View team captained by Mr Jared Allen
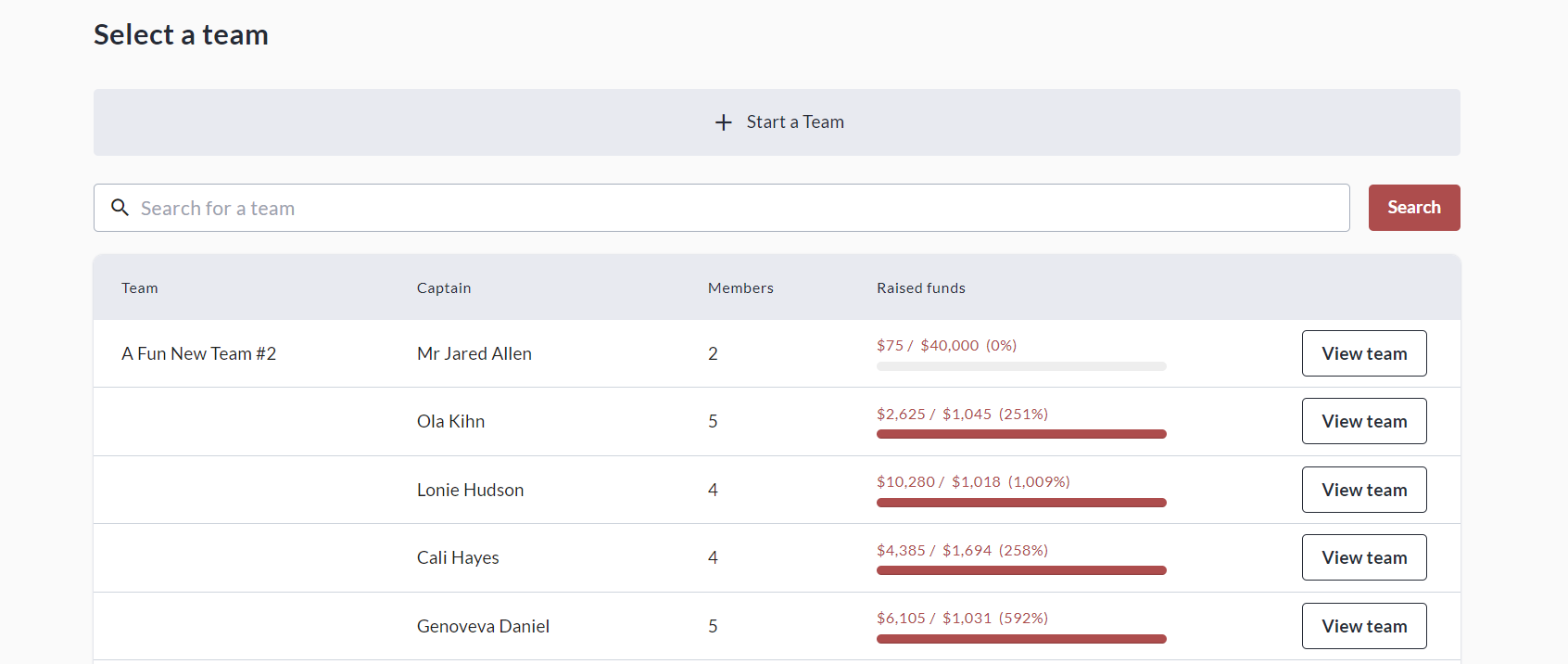Viewport: 1568px width, 664px height. click(x=1363, y=353)
